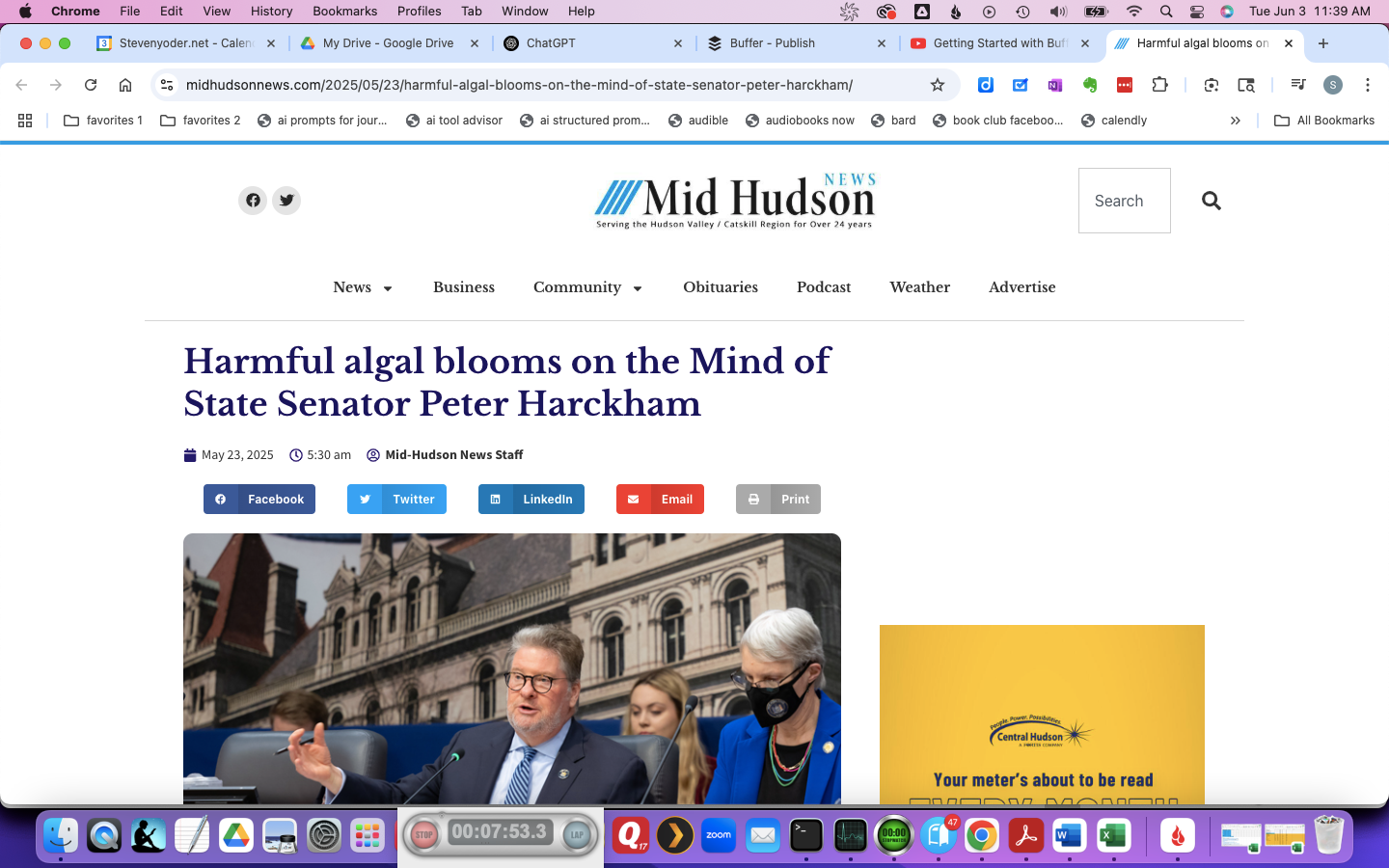
Task: Open the Obituaries nav item
Action: point(721,287)
